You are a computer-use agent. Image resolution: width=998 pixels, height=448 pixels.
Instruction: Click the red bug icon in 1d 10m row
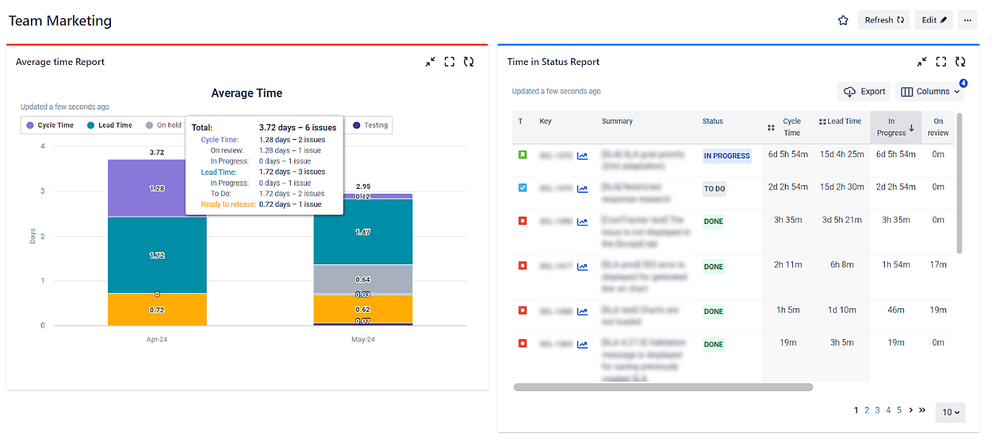tap(523, 311)
